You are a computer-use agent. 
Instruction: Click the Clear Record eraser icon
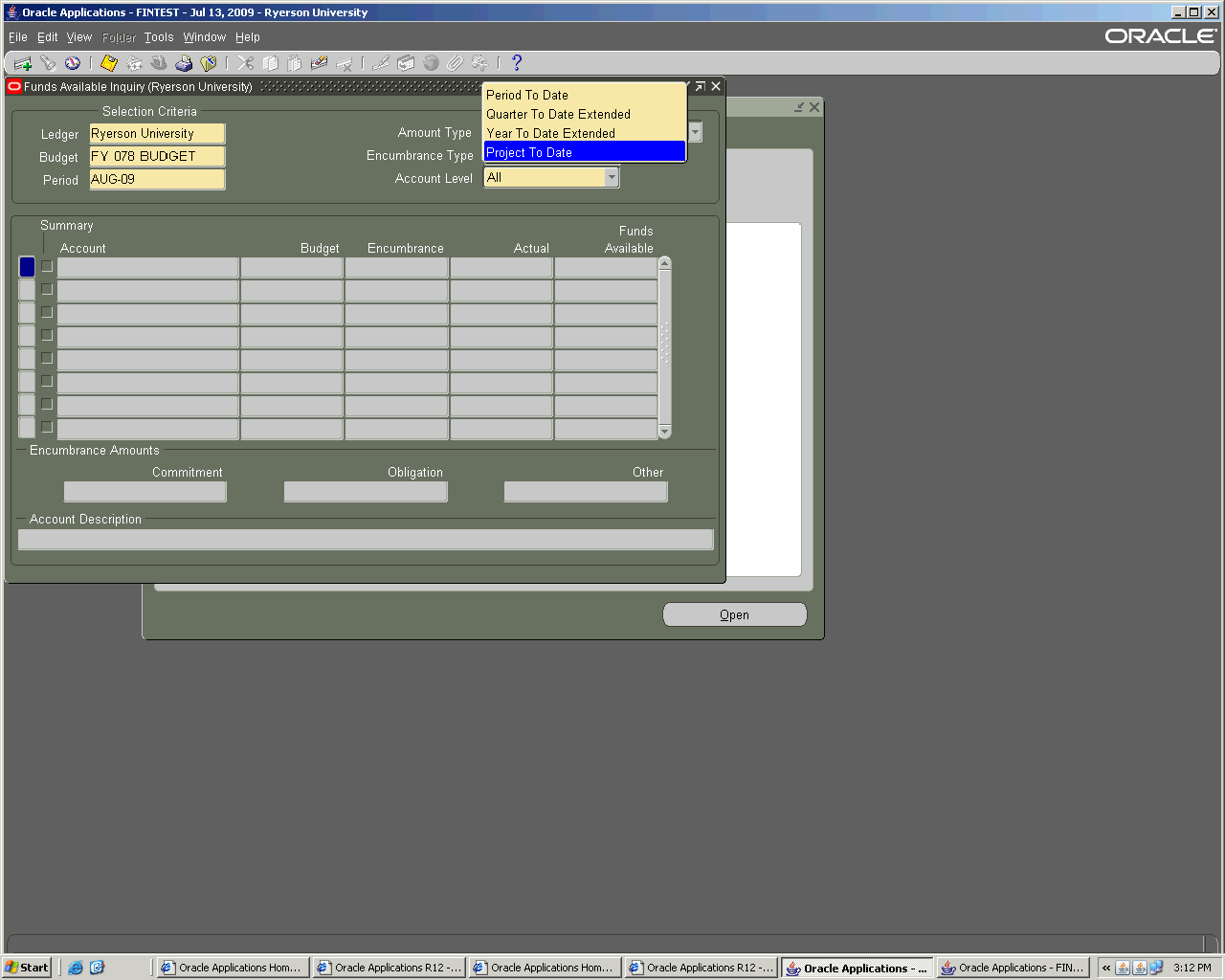(x=320, y=63)
